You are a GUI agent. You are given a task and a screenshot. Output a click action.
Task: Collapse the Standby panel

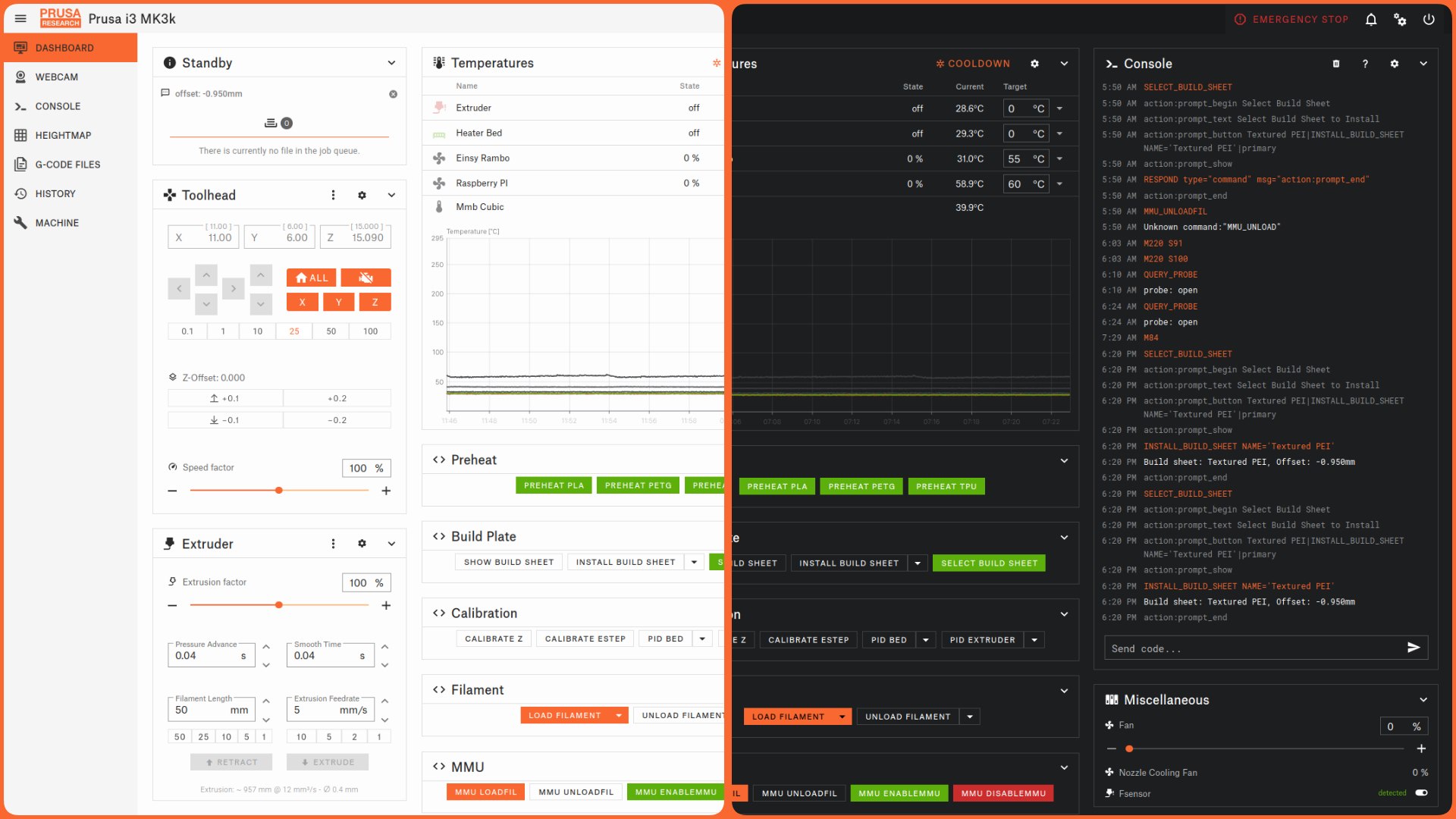391,63
